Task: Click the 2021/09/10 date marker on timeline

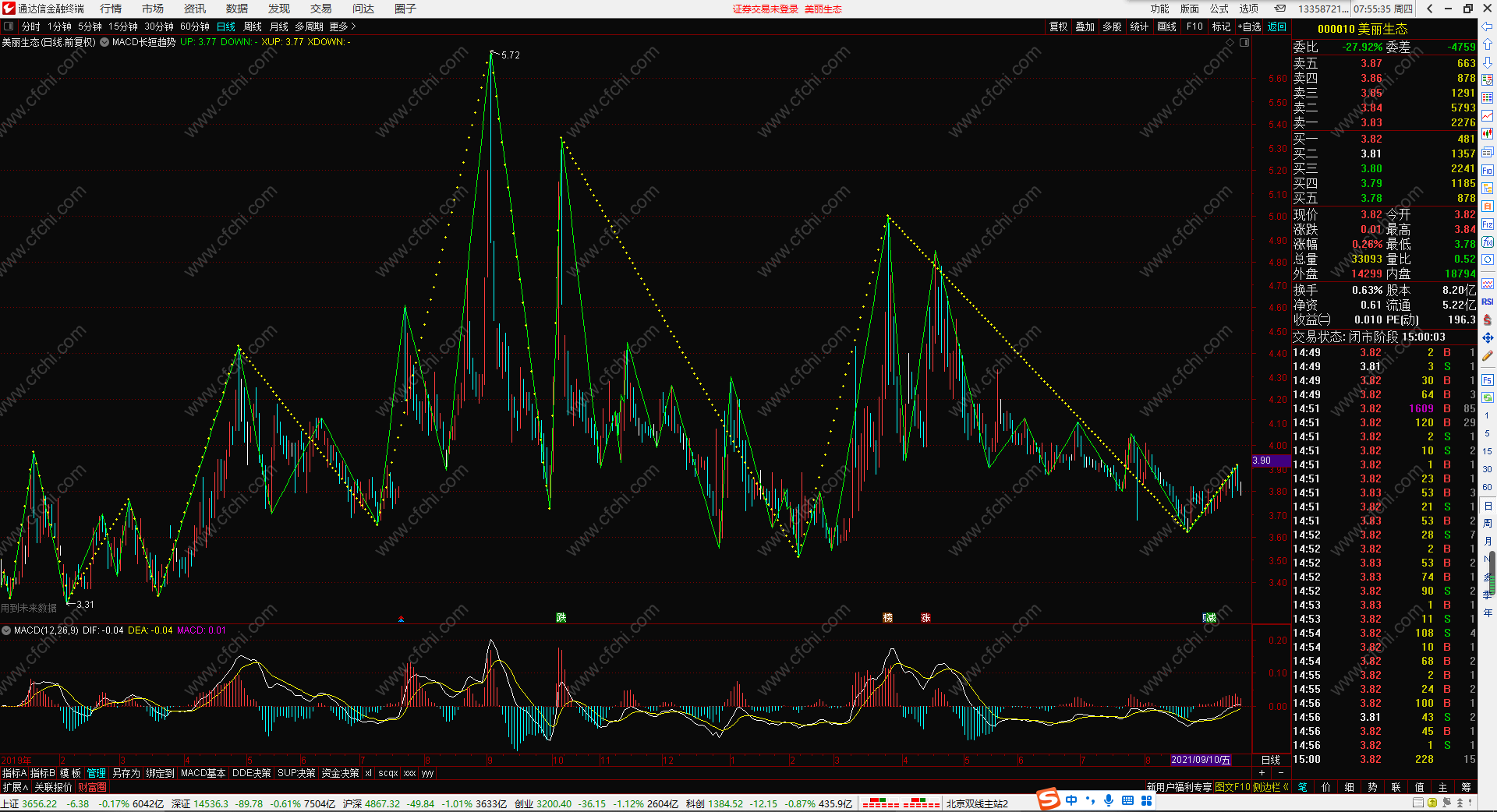Action: tap(1201, 760)
